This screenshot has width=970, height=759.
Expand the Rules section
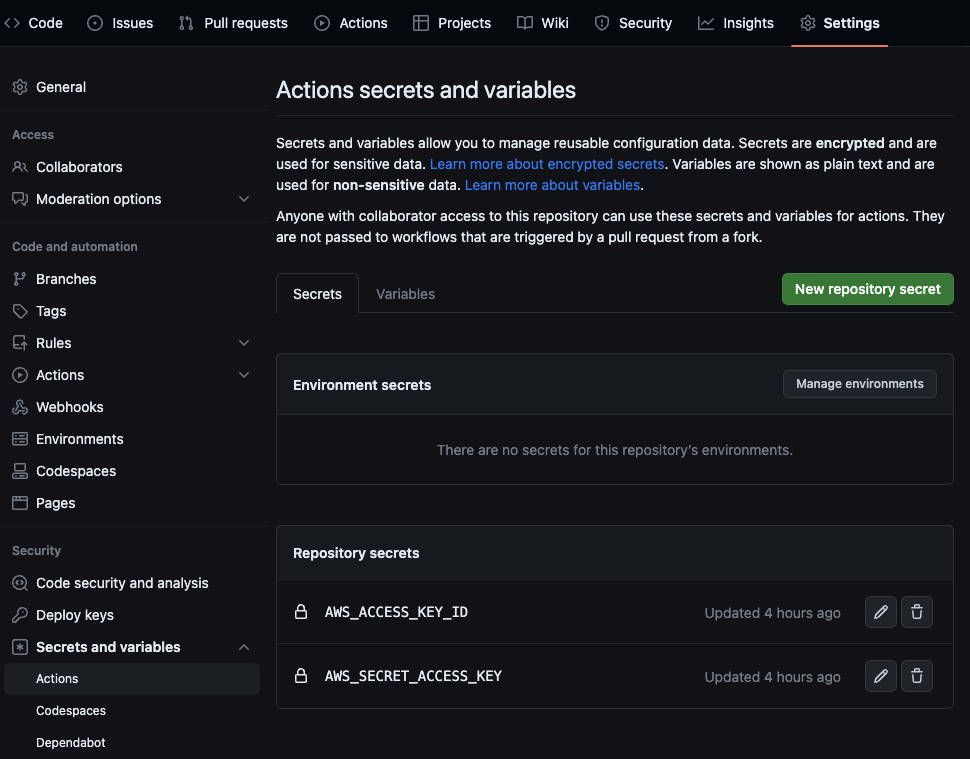(244, 342)
